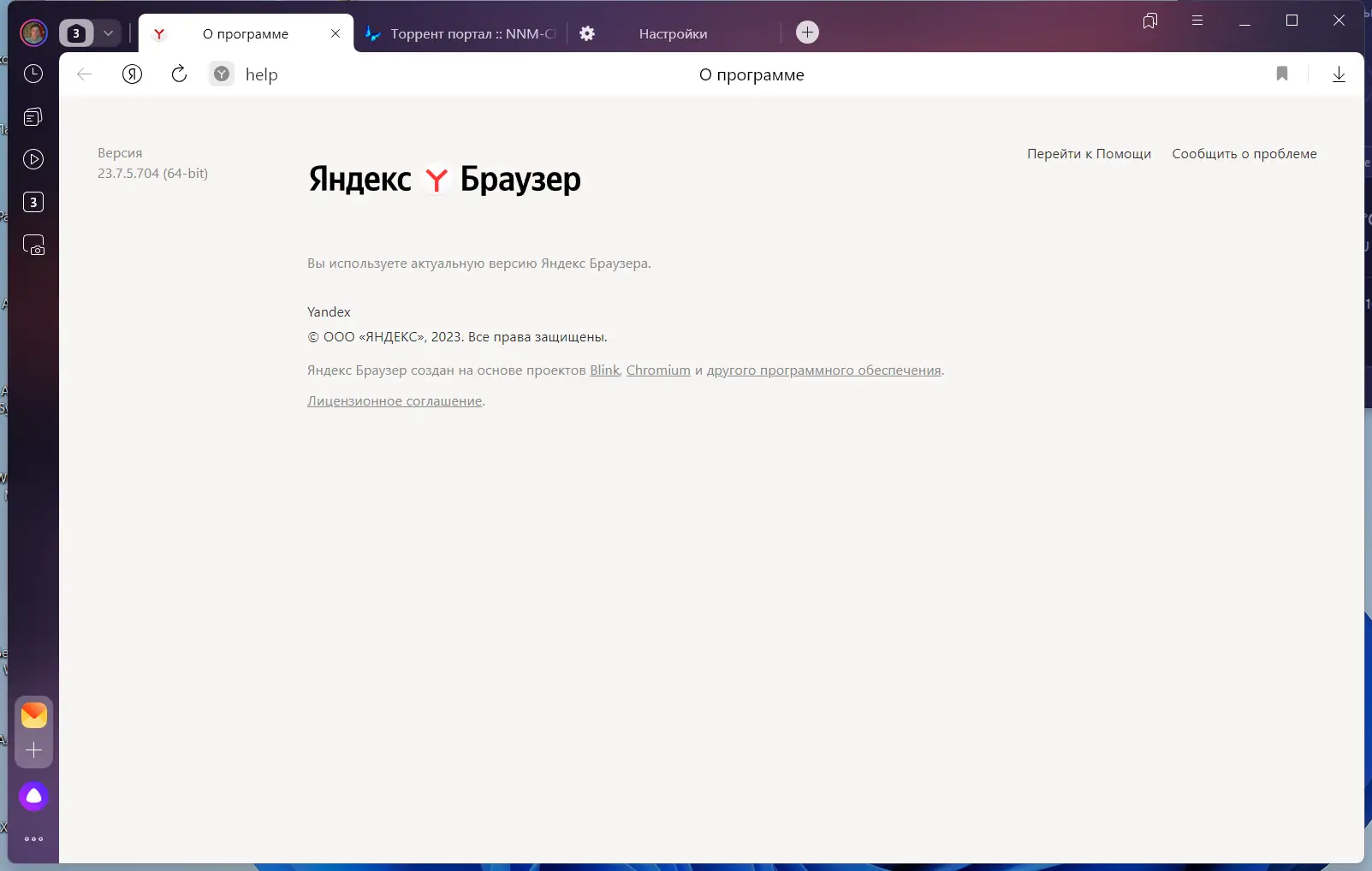Click the © ООО «ЯНДЕКС», 2023 copyright line

pyautogui.click(x=457, y=337)
